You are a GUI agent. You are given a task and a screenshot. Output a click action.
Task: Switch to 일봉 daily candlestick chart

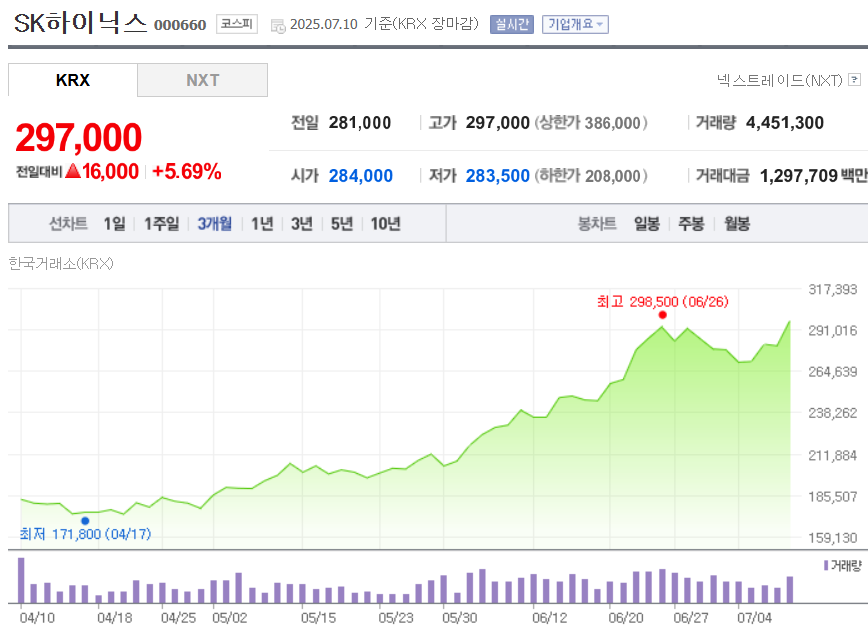coord(646,224)
